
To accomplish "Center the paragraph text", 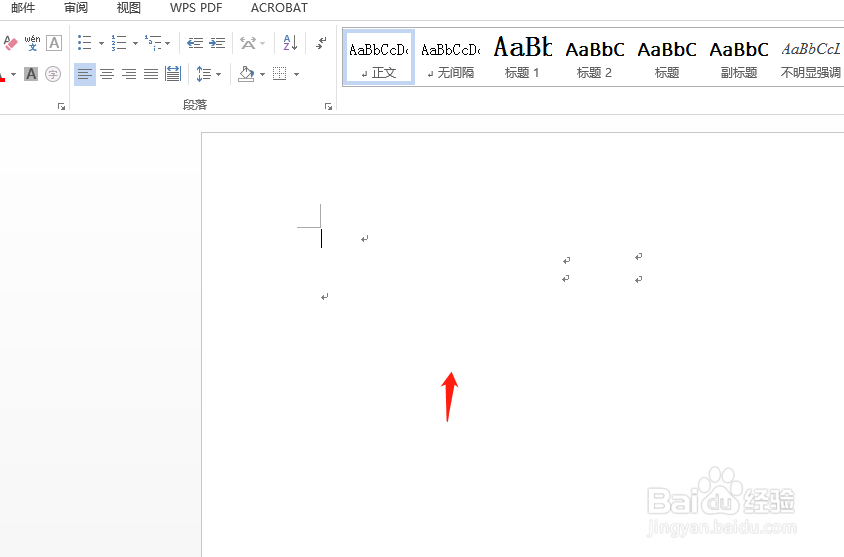I will (x=107, y=74).
